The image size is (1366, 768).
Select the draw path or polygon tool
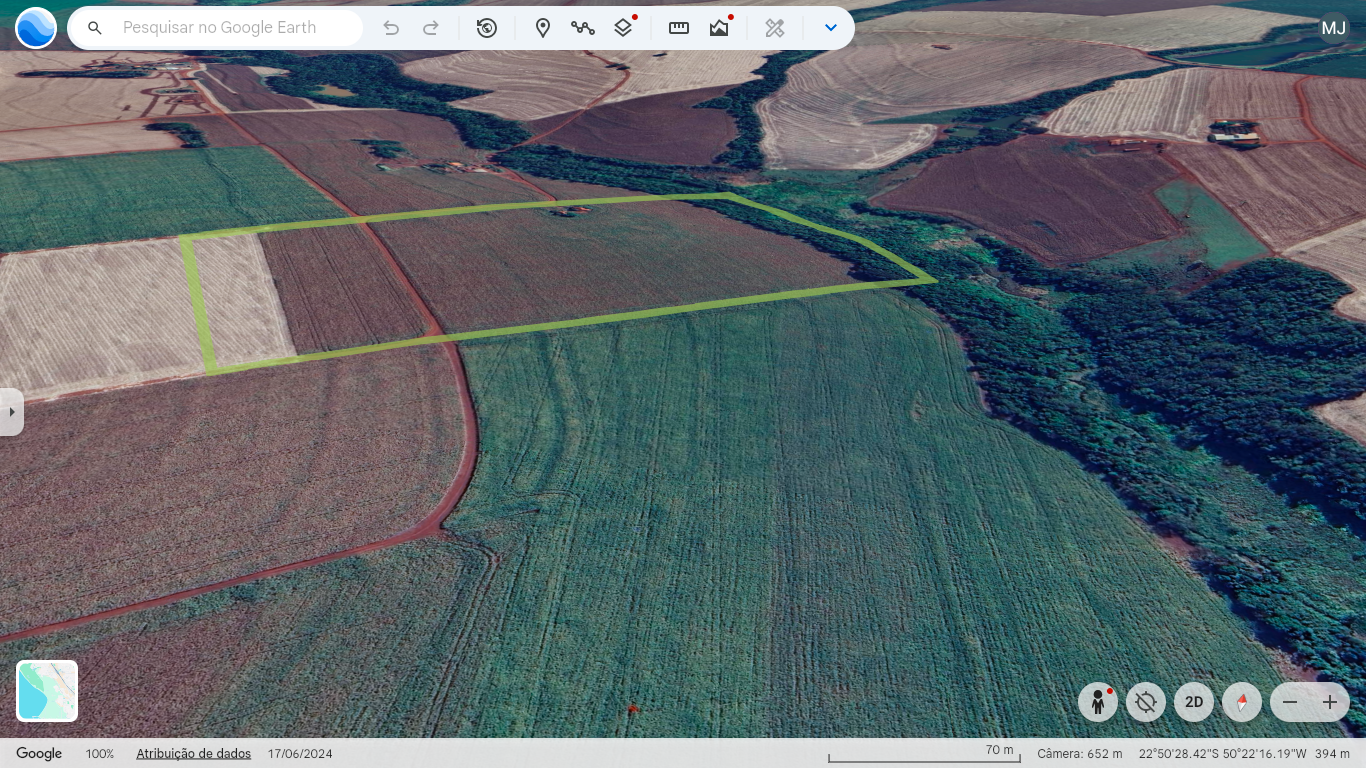(583, 28)
